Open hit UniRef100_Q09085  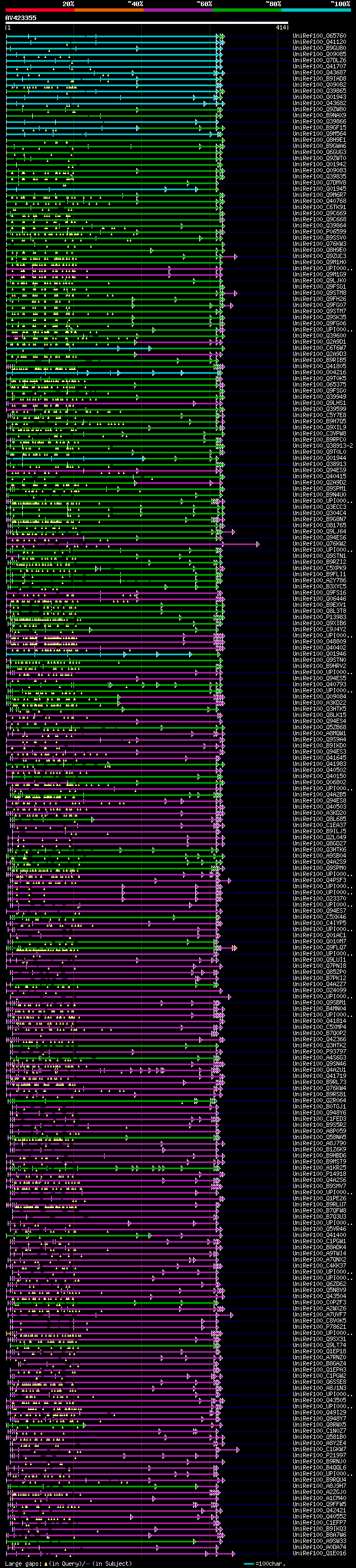point(319,54)
